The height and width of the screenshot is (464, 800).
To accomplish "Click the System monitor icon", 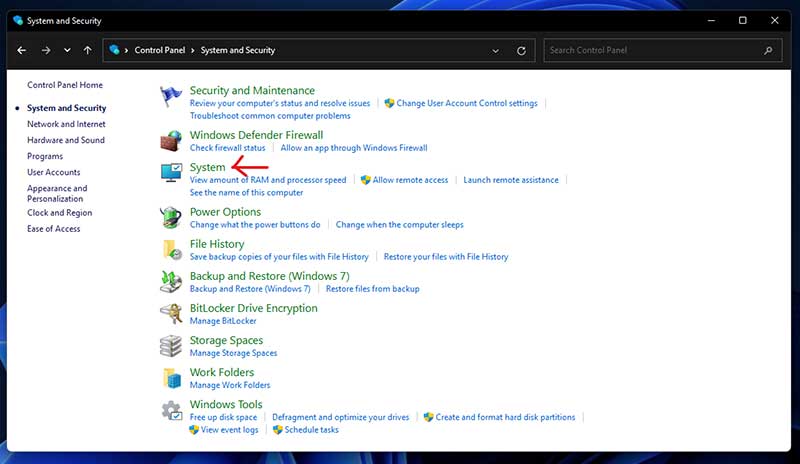I will 171,173.
